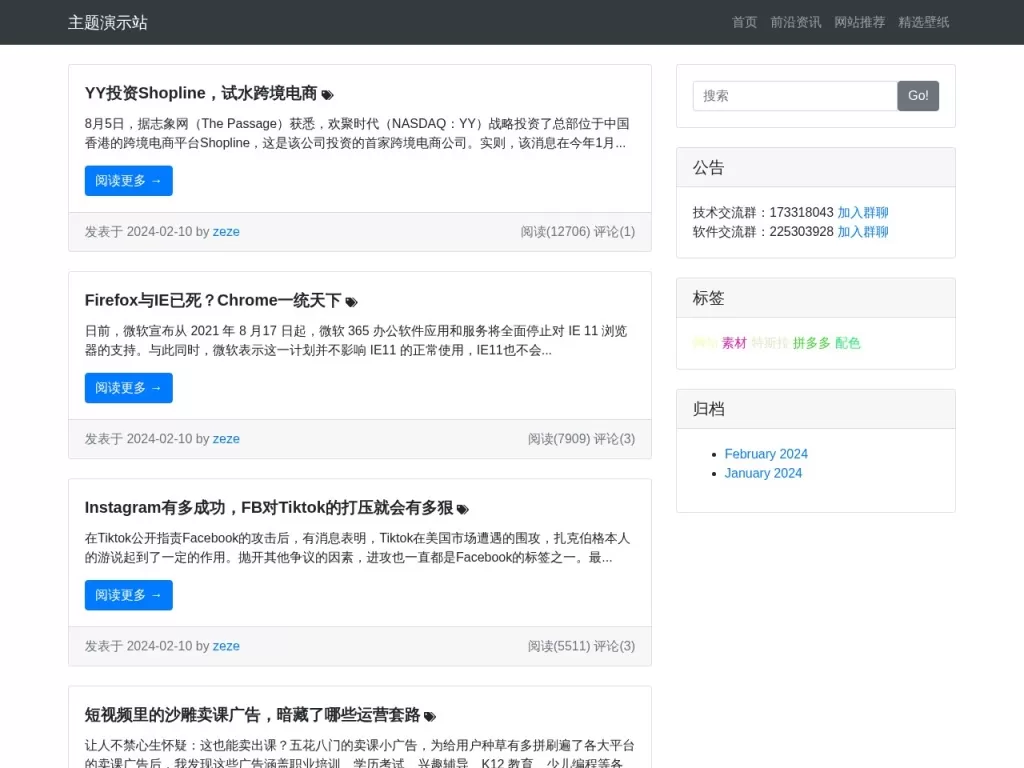Join the 技术交流群 via 加入群聊 link
Screen dimensions: 1024x768
863,213
